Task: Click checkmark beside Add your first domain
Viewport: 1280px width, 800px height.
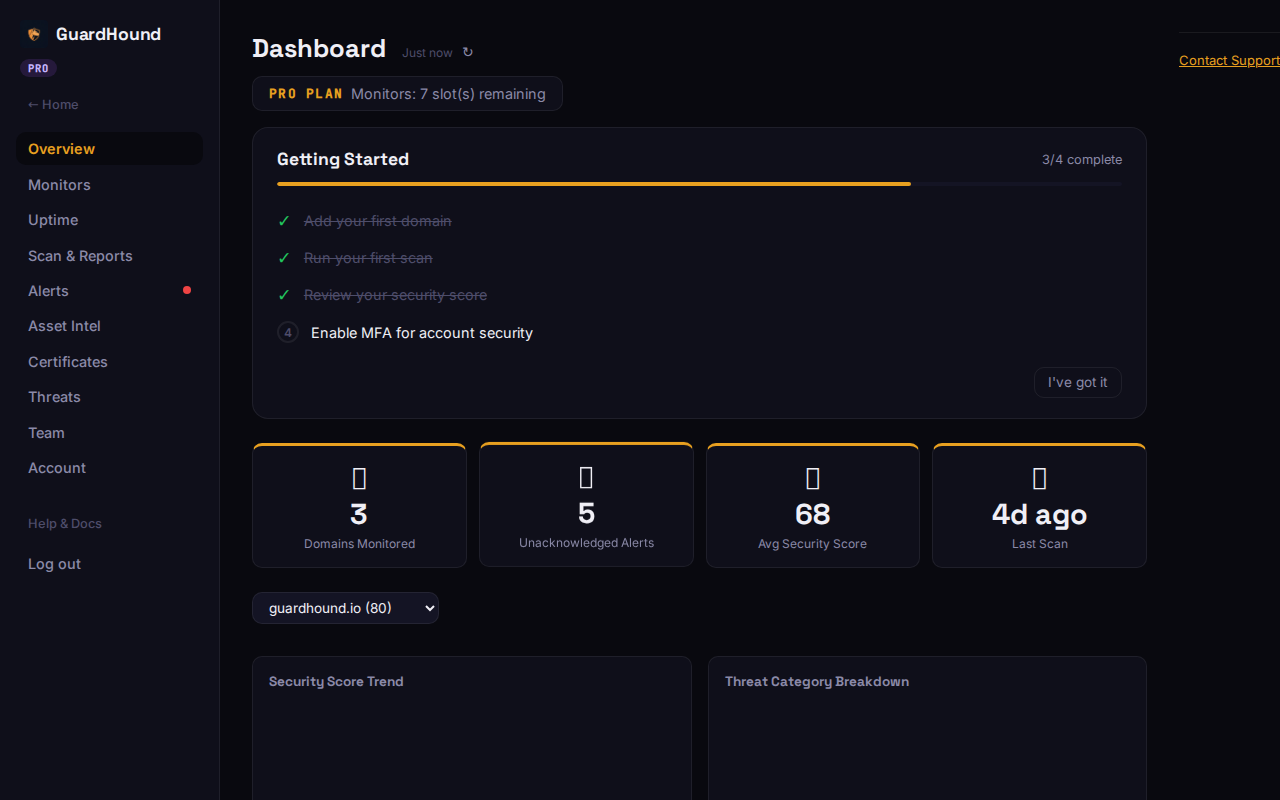Action: coord(284,221)
